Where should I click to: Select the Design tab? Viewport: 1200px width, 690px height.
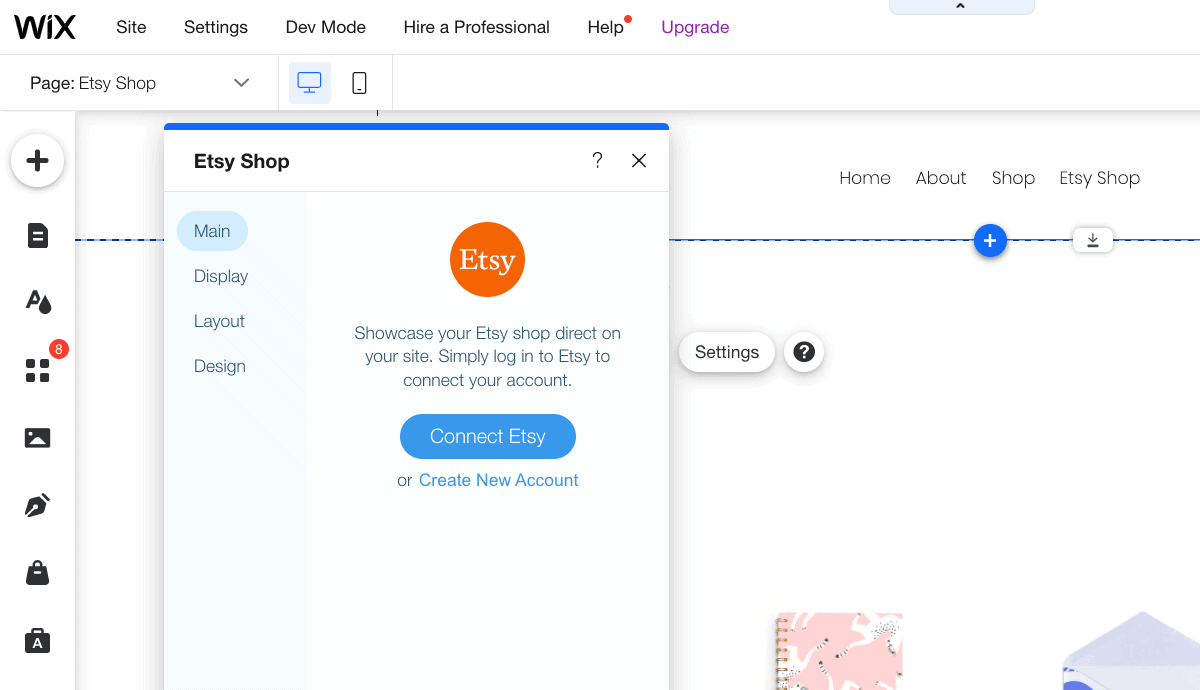(x=220, y=366)
